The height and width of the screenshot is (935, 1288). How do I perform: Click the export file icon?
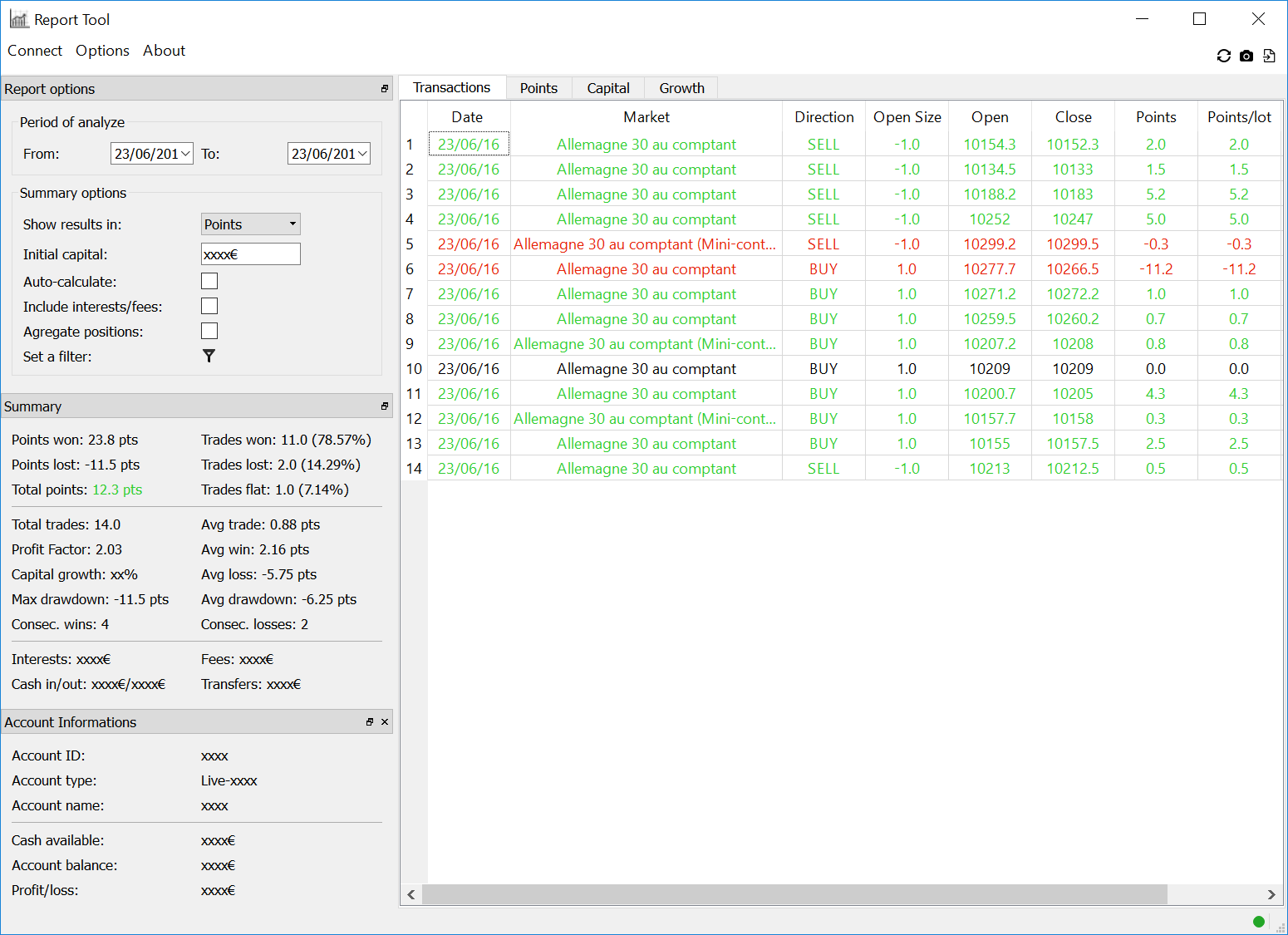coord(1269,56)
